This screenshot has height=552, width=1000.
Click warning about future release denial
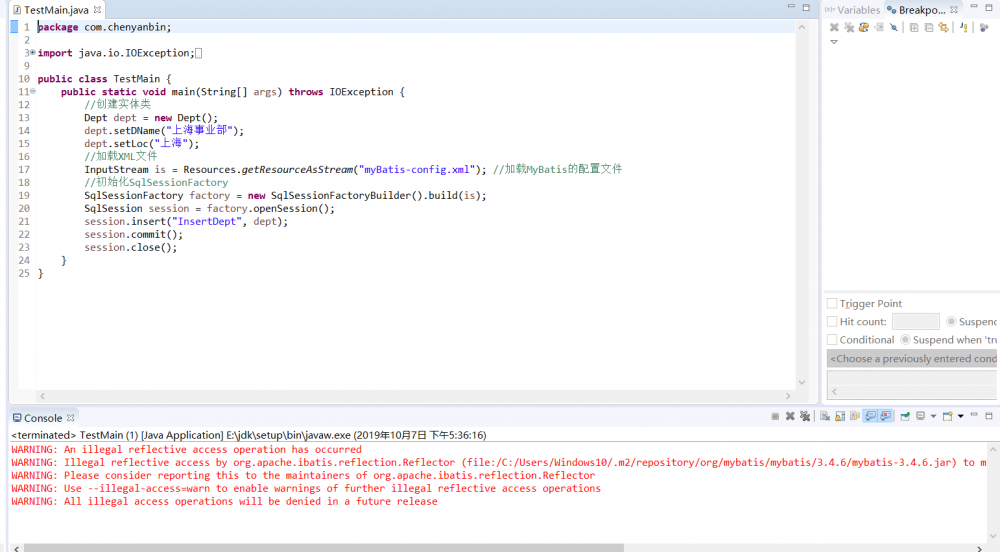tap(224, 501)
